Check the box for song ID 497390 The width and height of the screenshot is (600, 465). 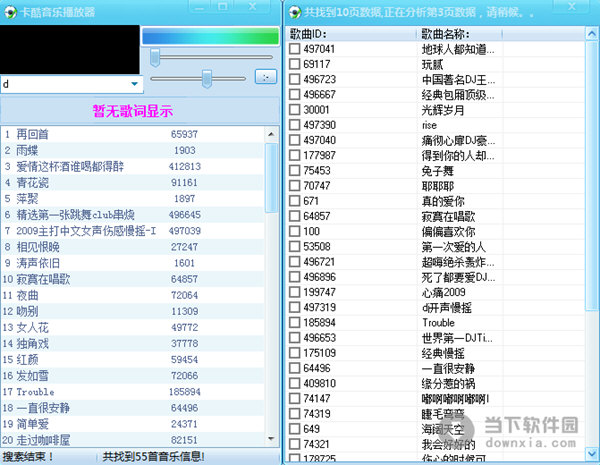click(x=295, y=125)
